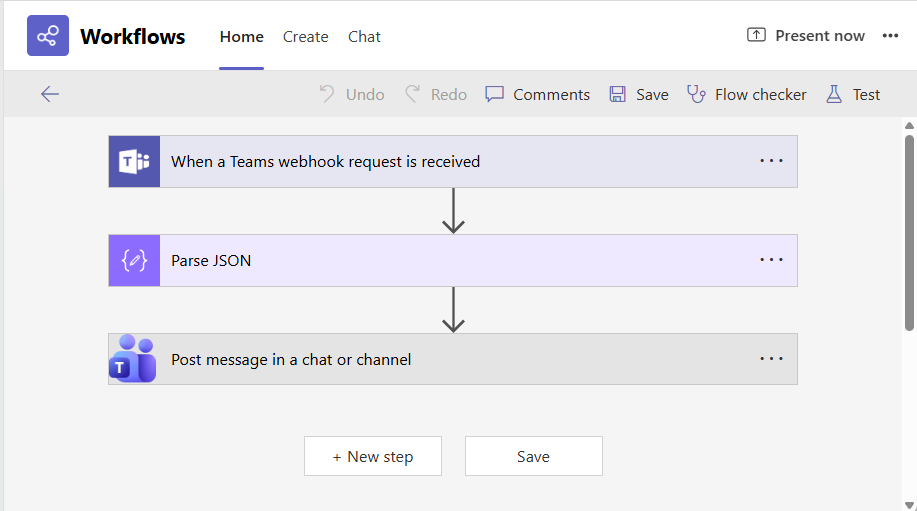Switch to the Chat tab
Screen dimensions: 917x511
pyautogui.click(x=364, y=37)
